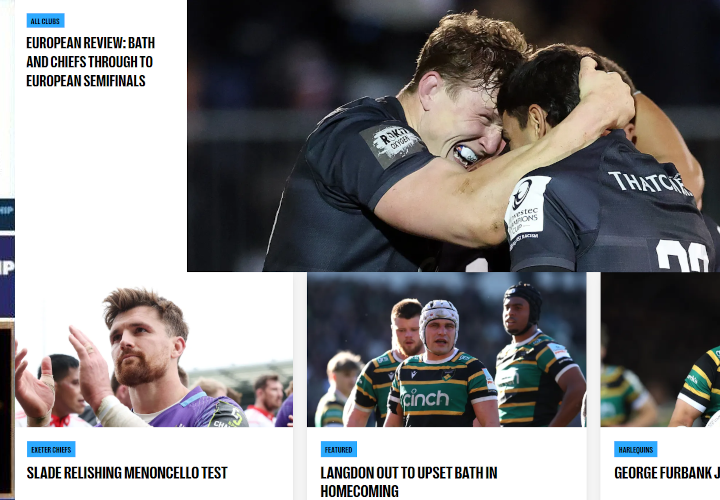Open the Northampton players cinch jersey photo
This screenshot has width=720, height=500.
click(446, 349)
